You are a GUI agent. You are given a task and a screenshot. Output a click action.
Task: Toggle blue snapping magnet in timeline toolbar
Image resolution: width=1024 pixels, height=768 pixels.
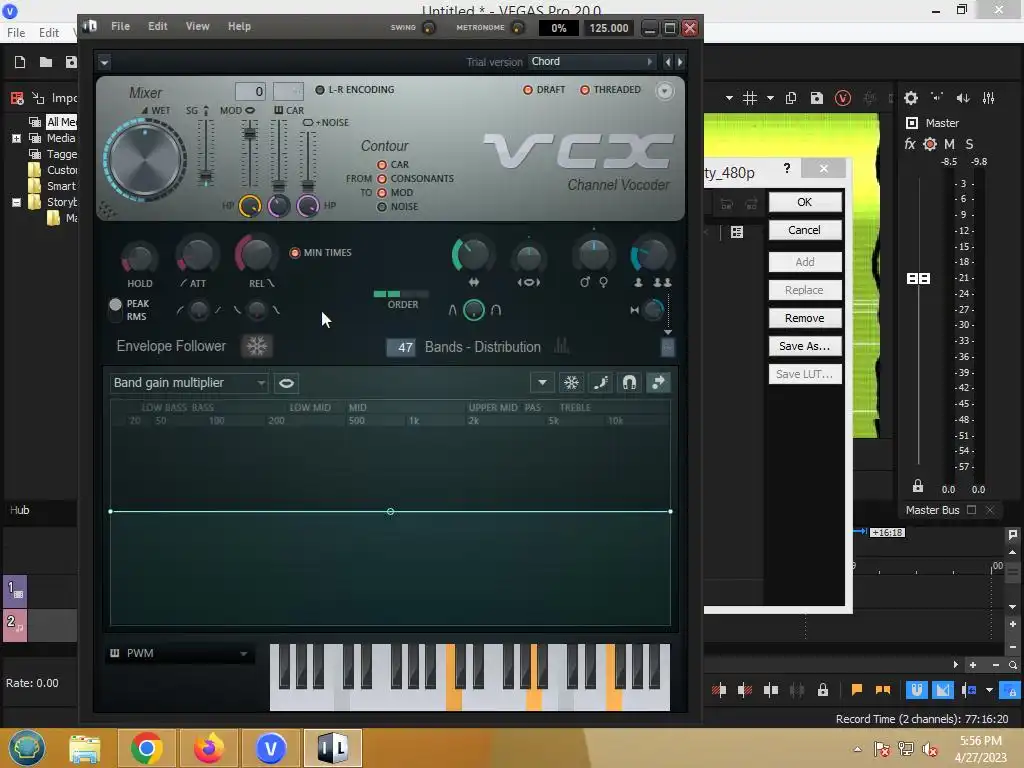point(916,690)
